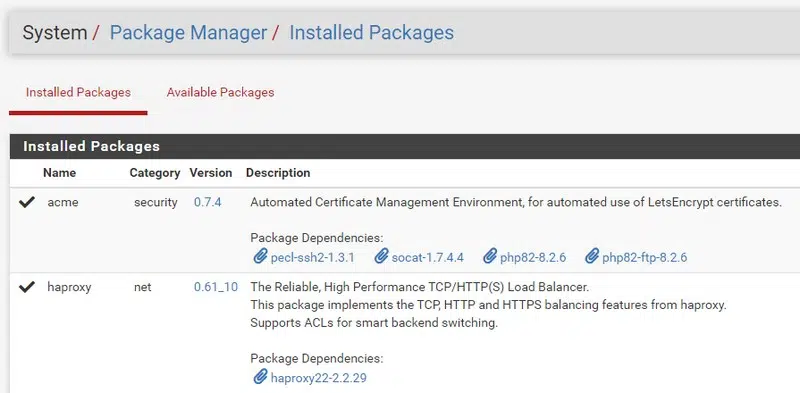Click paperclip icon next to haproxy22-2.2.29
Viewport: 800px width, 393px height.
click(260, 377)
